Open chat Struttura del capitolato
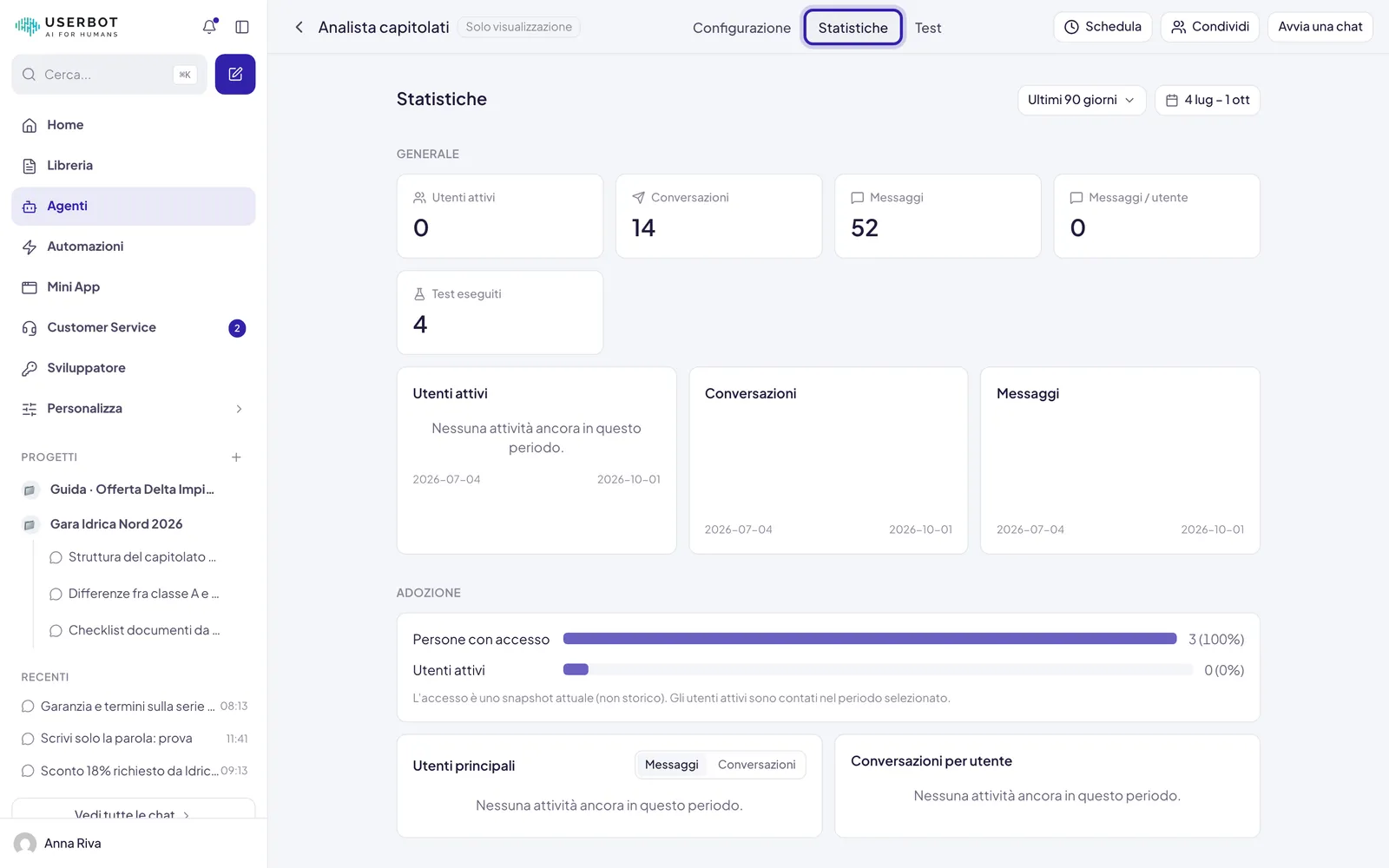The width and height of the screenshot is (1389, 868). 142,557
